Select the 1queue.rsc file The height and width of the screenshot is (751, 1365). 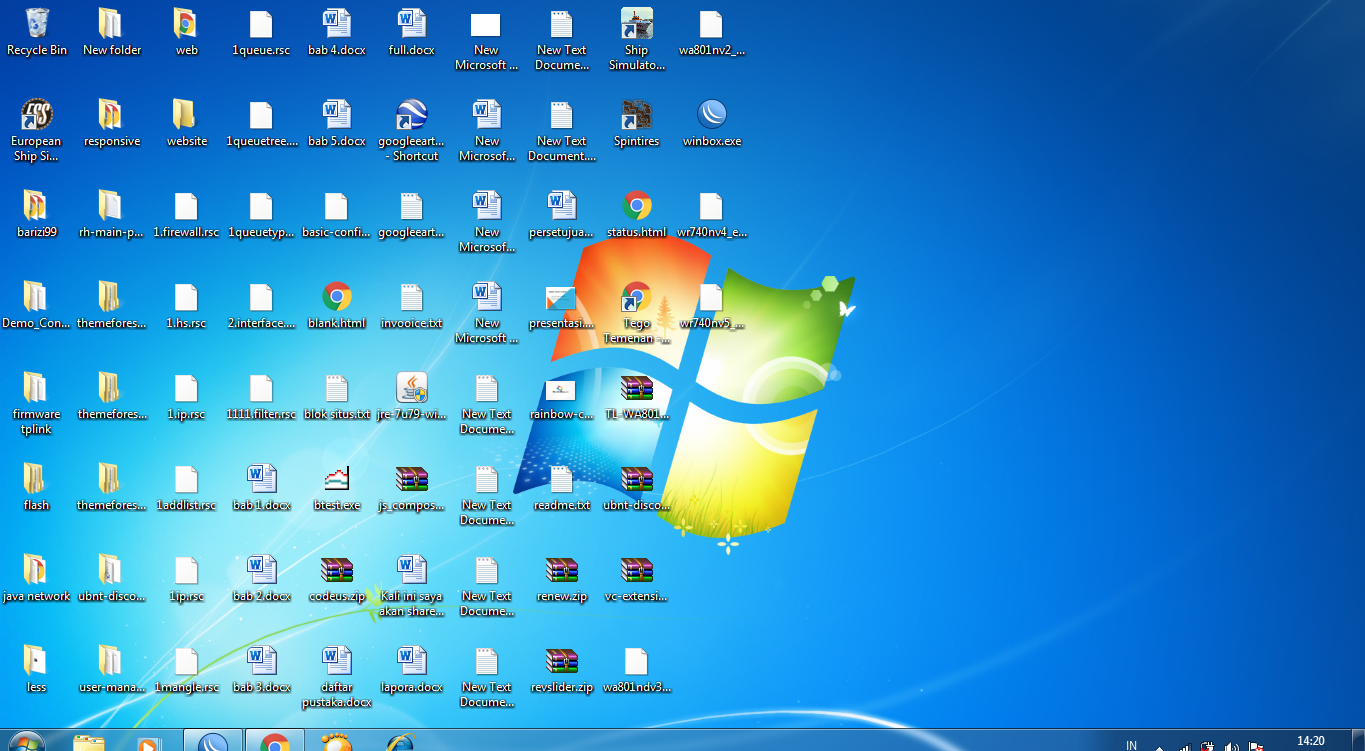pyautogui.click(x=261, y=24)
